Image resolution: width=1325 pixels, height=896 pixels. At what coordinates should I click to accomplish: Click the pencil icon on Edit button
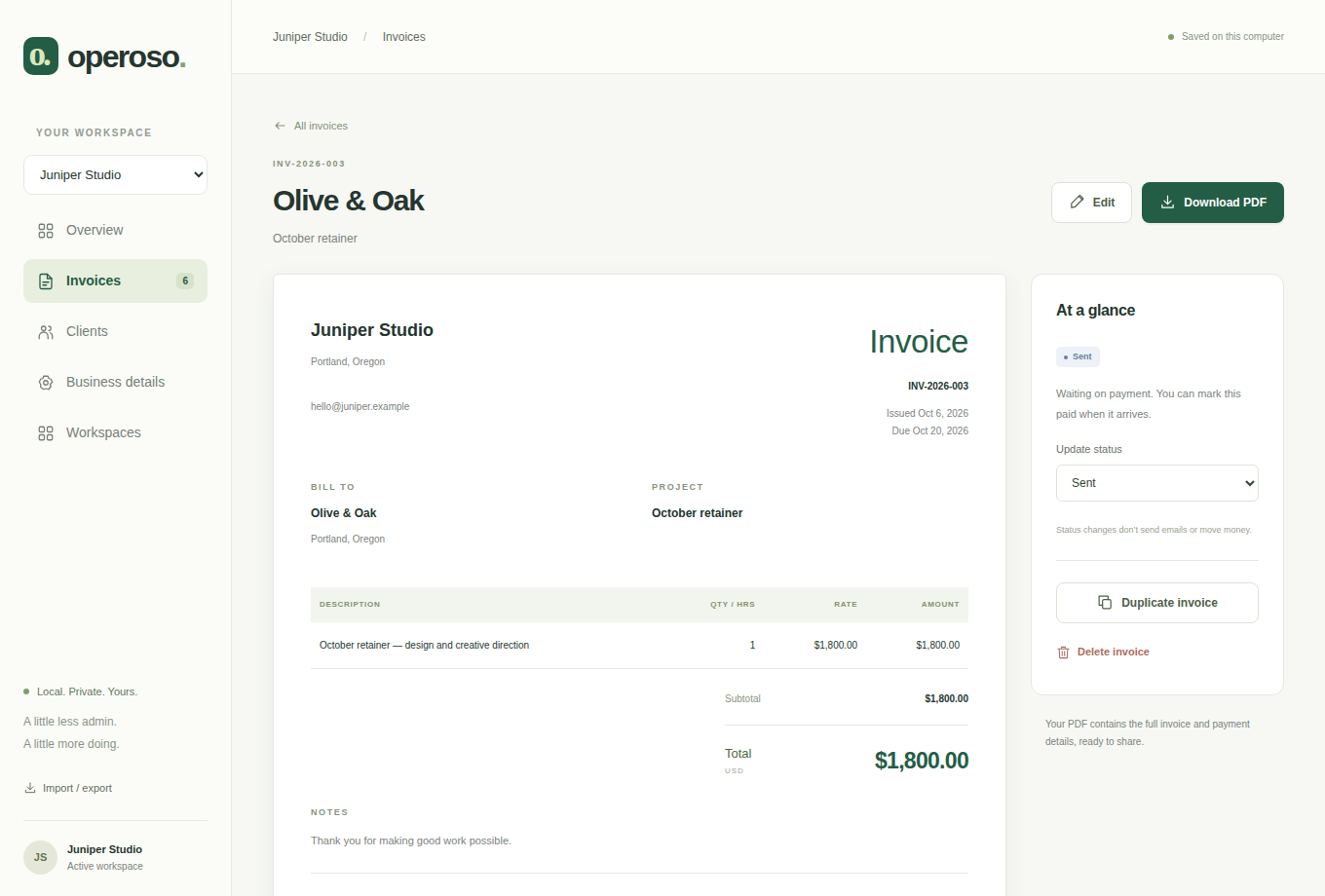[x=1077, y=202]
